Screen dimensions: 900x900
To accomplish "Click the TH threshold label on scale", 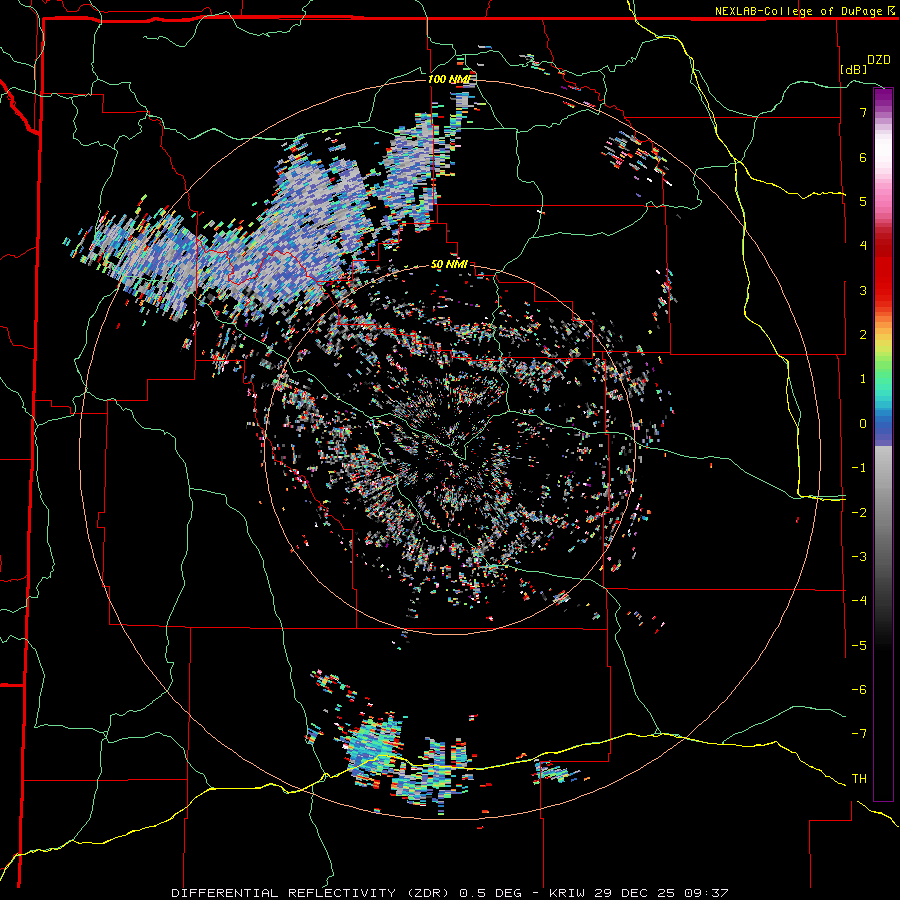I will coord(859,778).
